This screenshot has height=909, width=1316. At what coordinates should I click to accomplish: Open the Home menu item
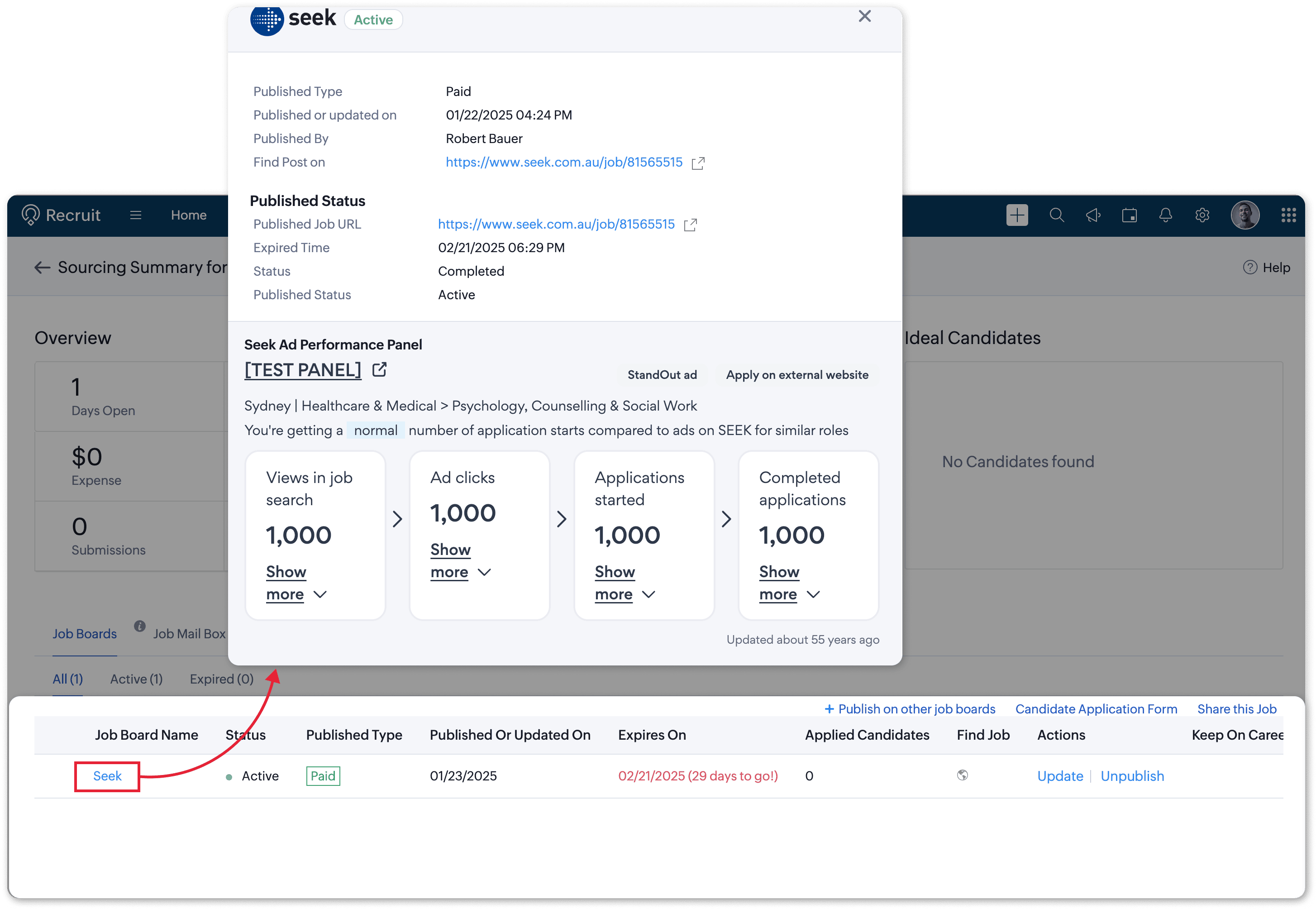188,215
